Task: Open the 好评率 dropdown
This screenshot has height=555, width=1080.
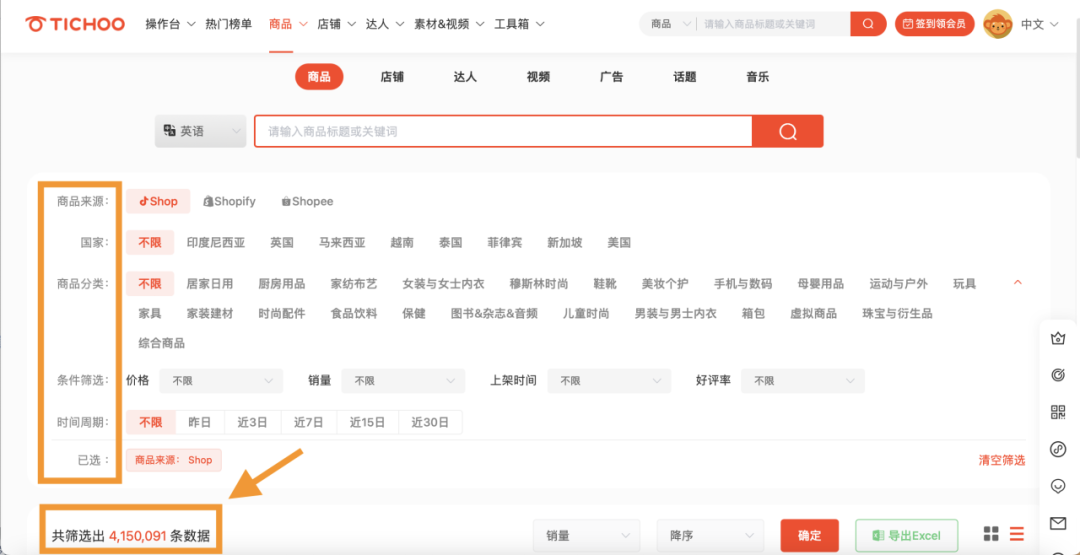Action: click(x=802, y=380)
